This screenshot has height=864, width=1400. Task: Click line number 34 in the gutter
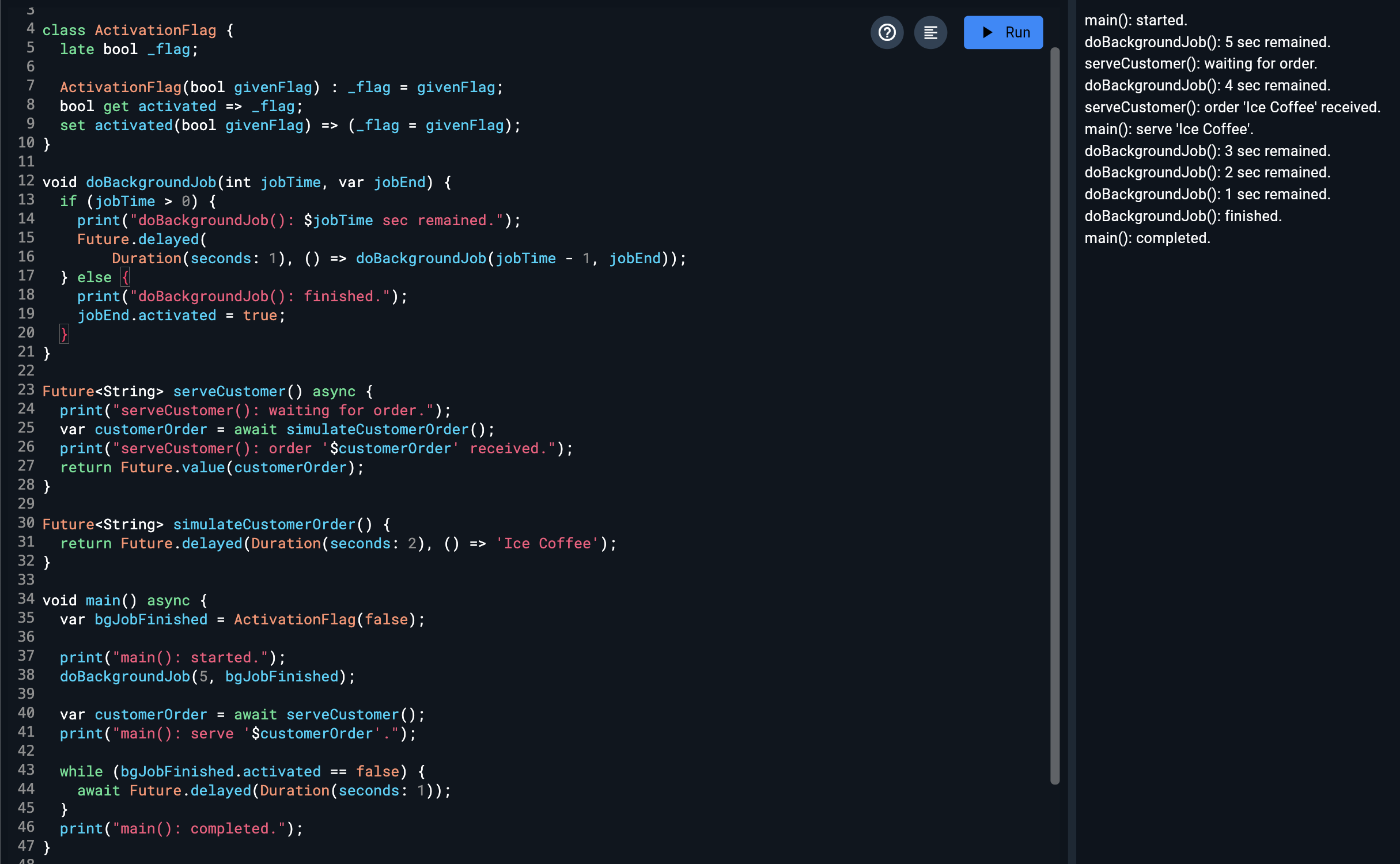26,599
